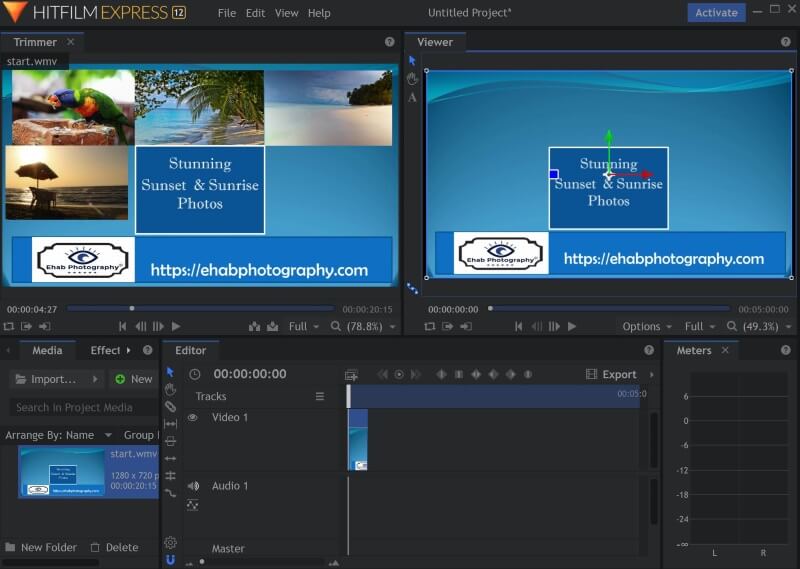Mute the Audio 1 track speaker
Viewport: 800px width, 569px height.
pyautogui.click(x=193, y=486)
